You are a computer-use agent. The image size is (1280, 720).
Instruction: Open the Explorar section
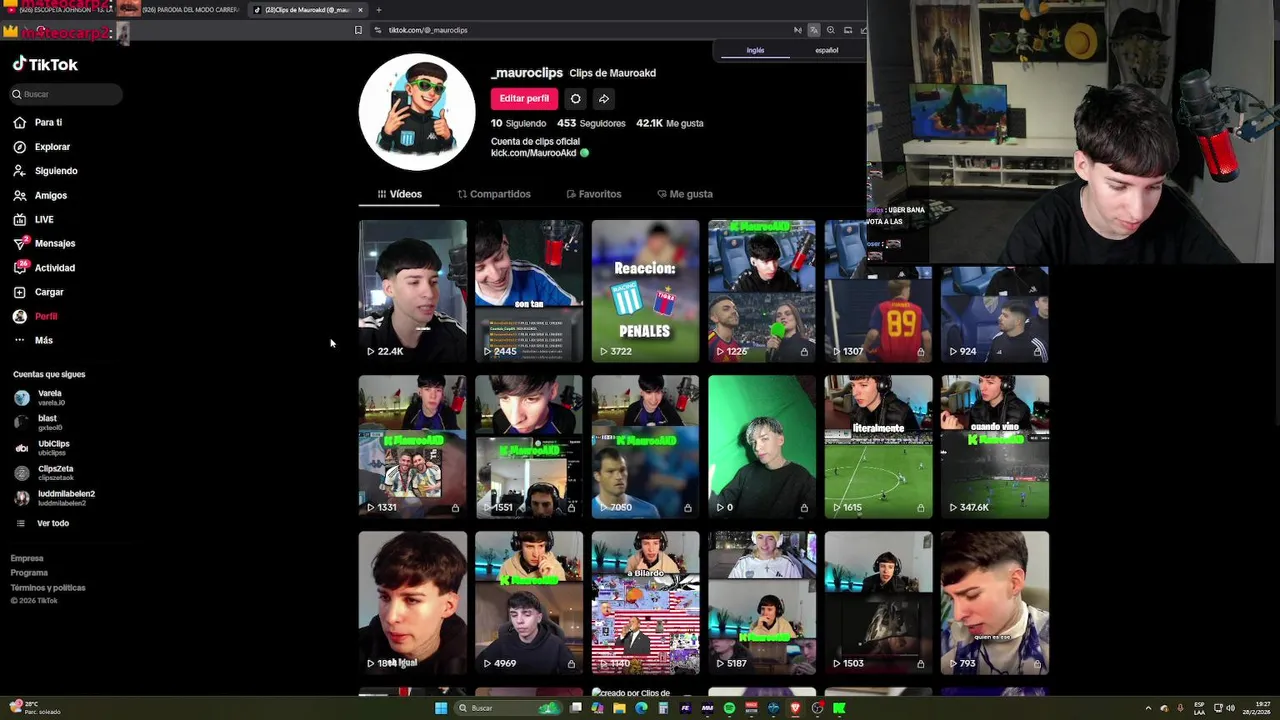coord(42,147)
